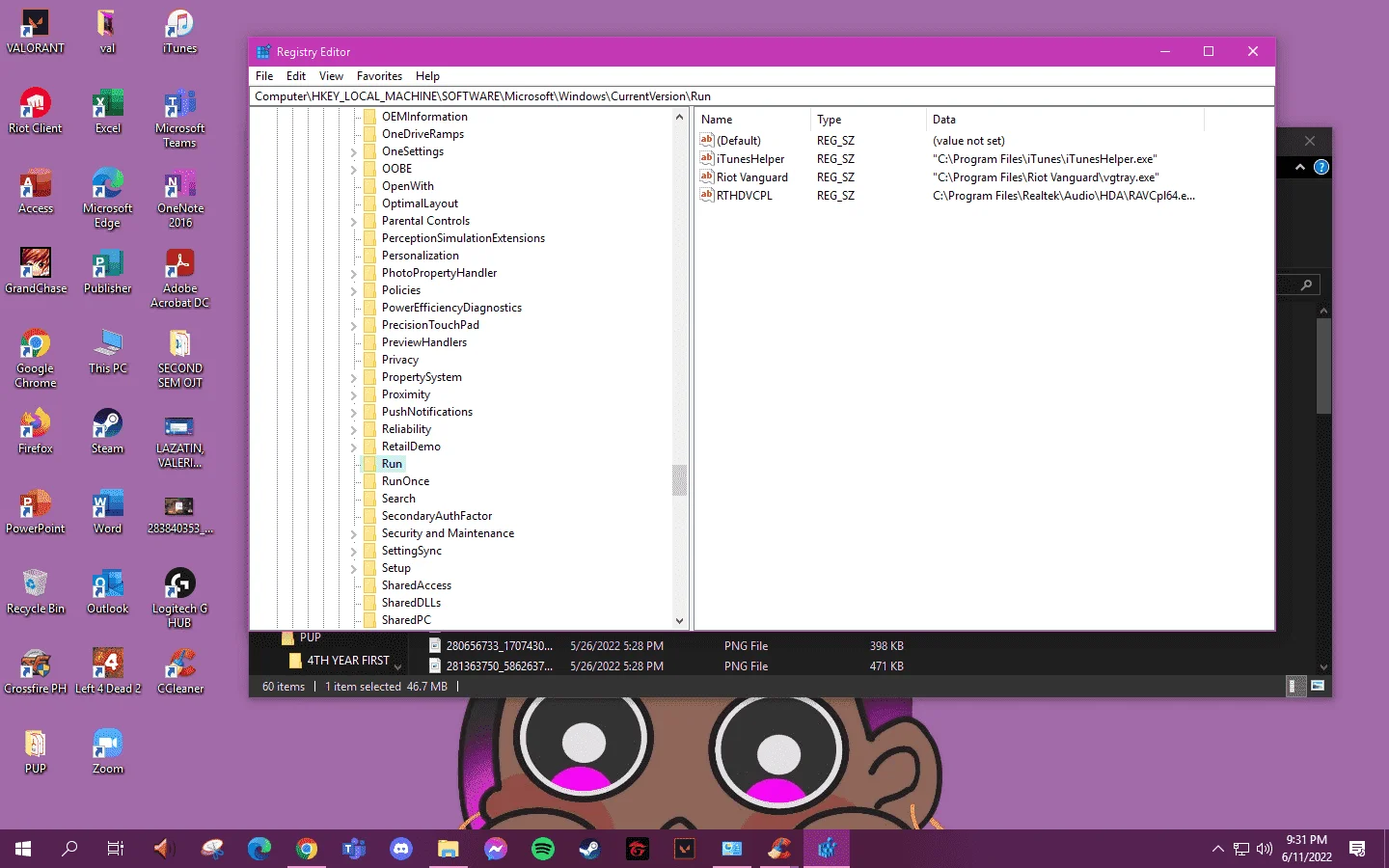Screen dimensions: 1389x868
Task: Select the RTHDVCPL registry value
Action: tap(744, 196)
